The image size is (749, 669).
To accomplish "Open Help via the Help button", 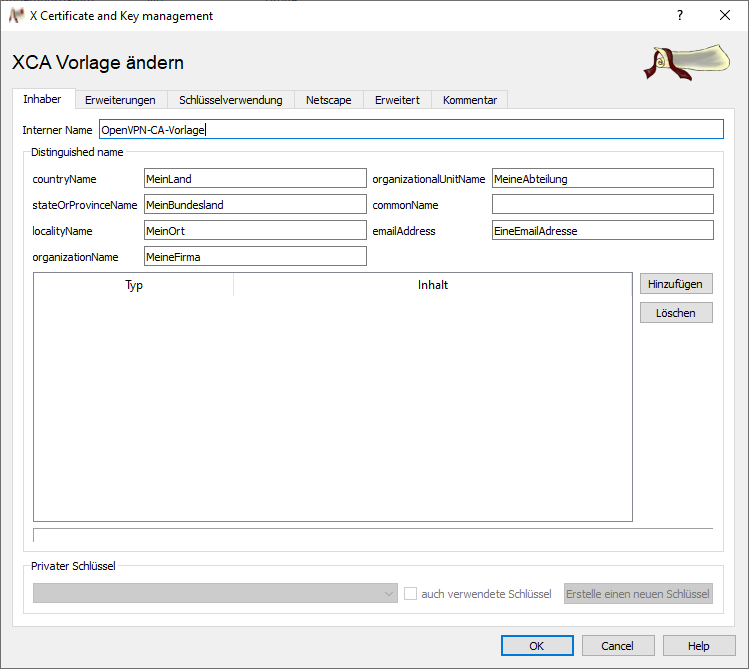I will pyautogui.click(x=699, y=646).
